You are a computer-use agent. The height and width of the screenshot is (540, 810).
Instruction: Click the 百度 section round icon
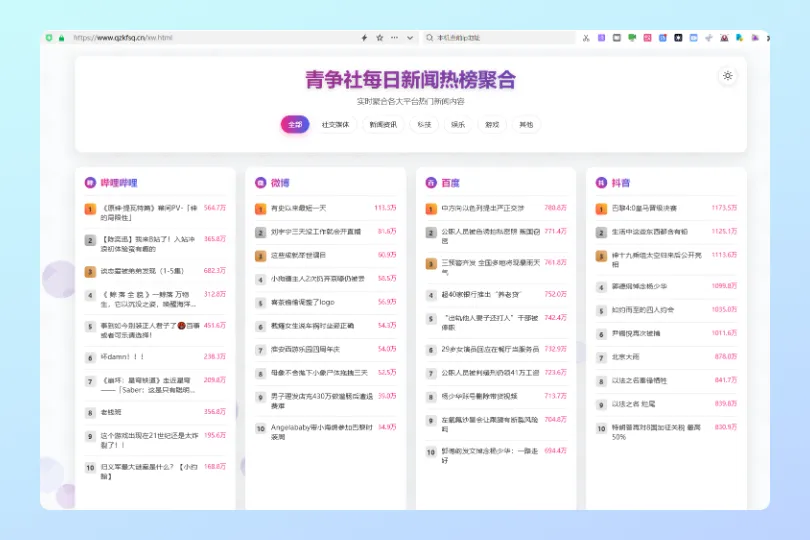[x=431, y=182]
